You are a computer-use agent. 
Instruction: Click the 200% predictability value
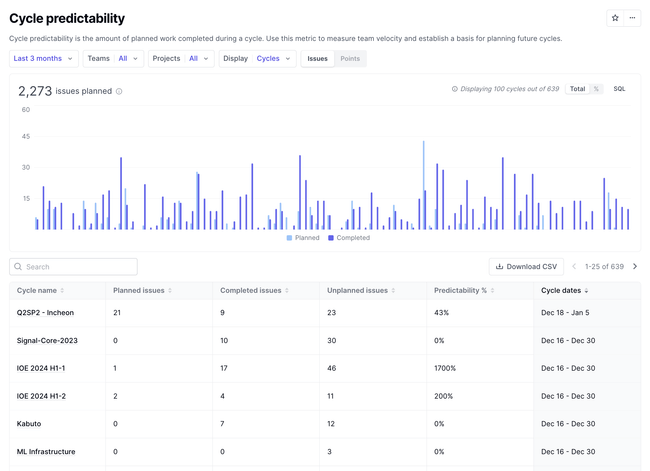[443, 396]
